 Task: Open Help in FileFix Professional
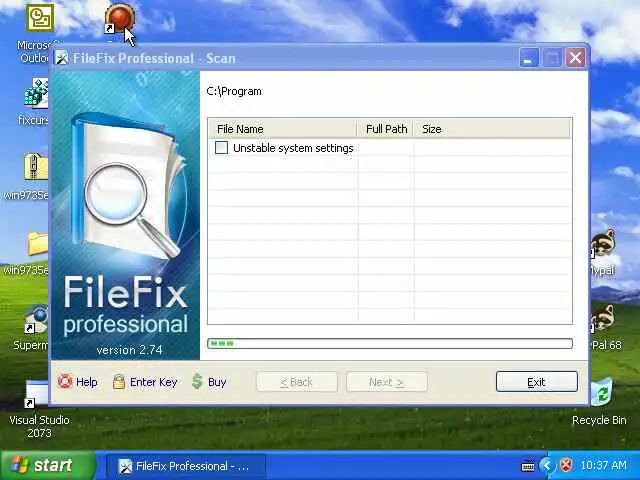click(87, 382)
